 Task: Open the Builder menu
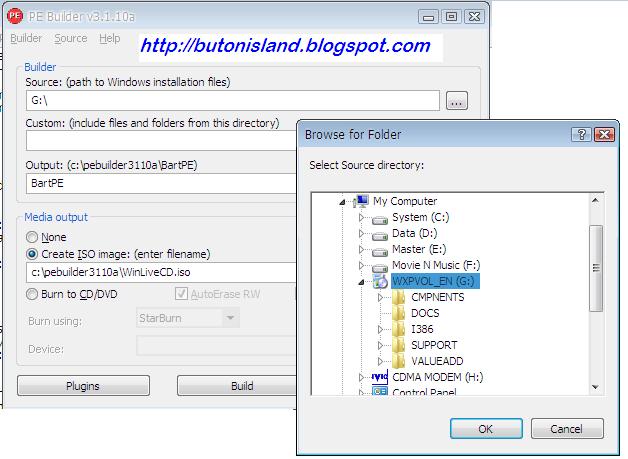(26, 38)
